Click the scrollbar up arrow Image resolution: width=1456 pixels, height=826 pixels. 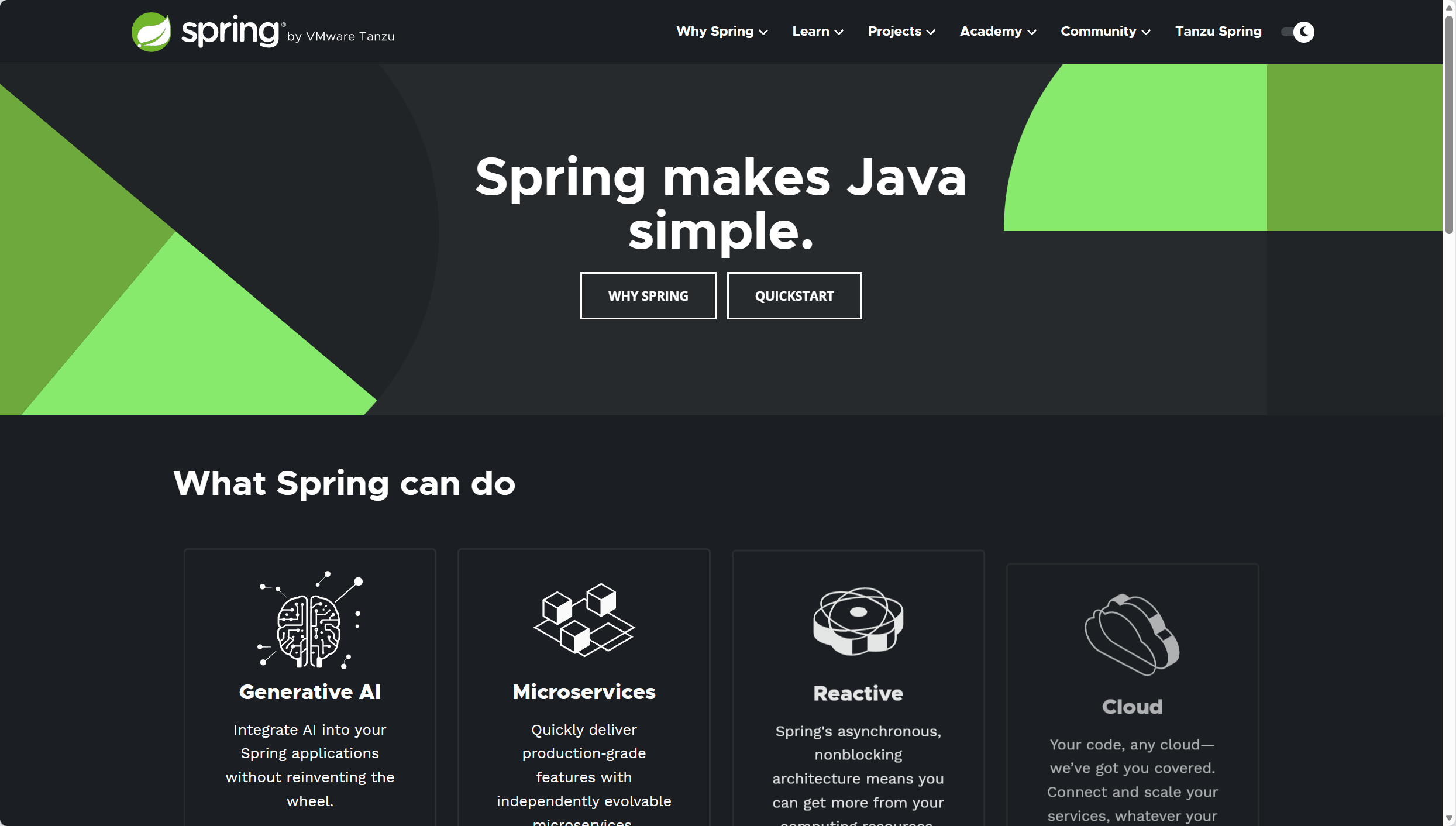click(x=1449, y=7)
